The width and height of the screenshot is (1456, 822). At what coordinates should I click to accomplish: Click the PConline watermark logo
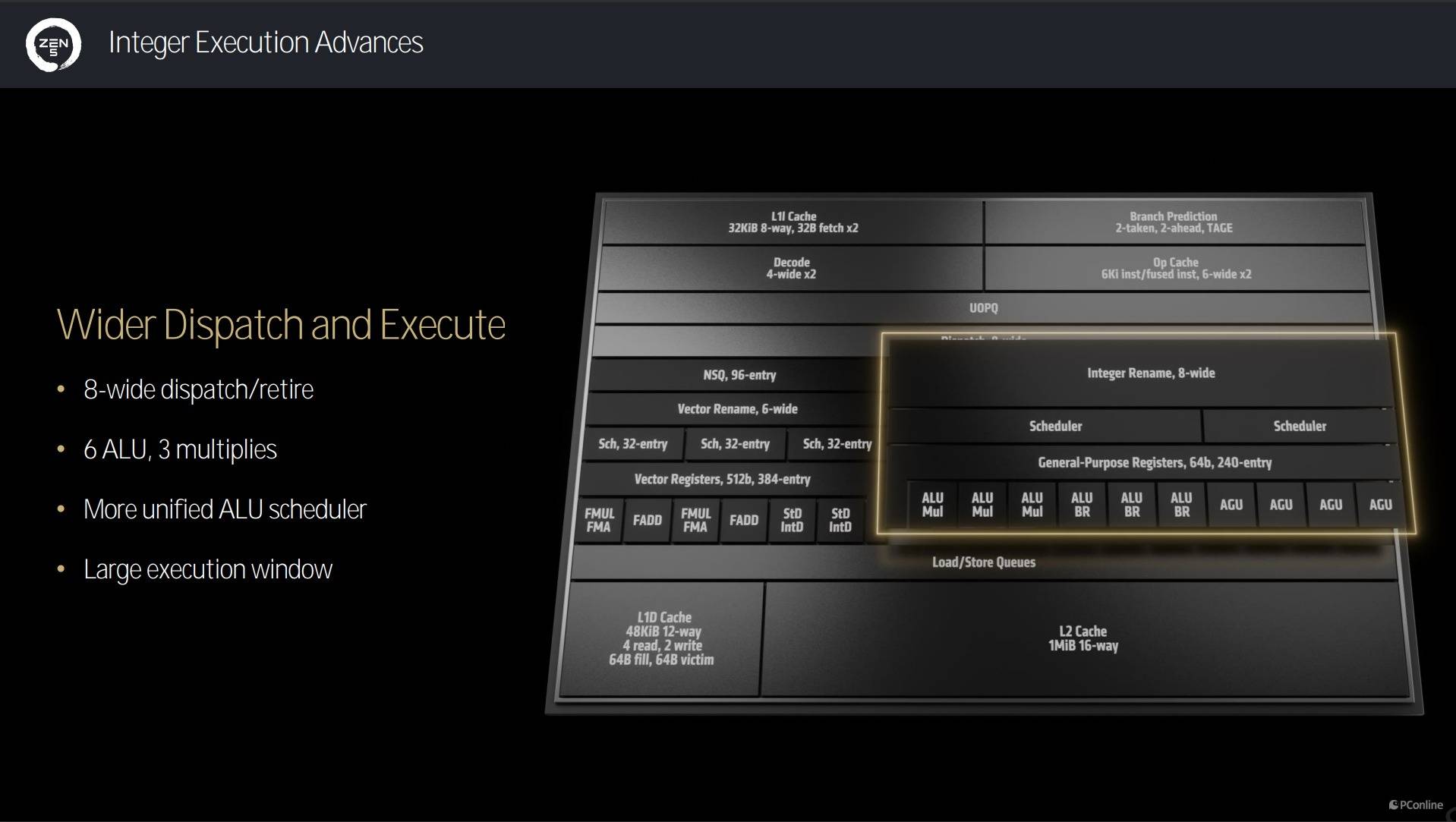pos(1415,805)
